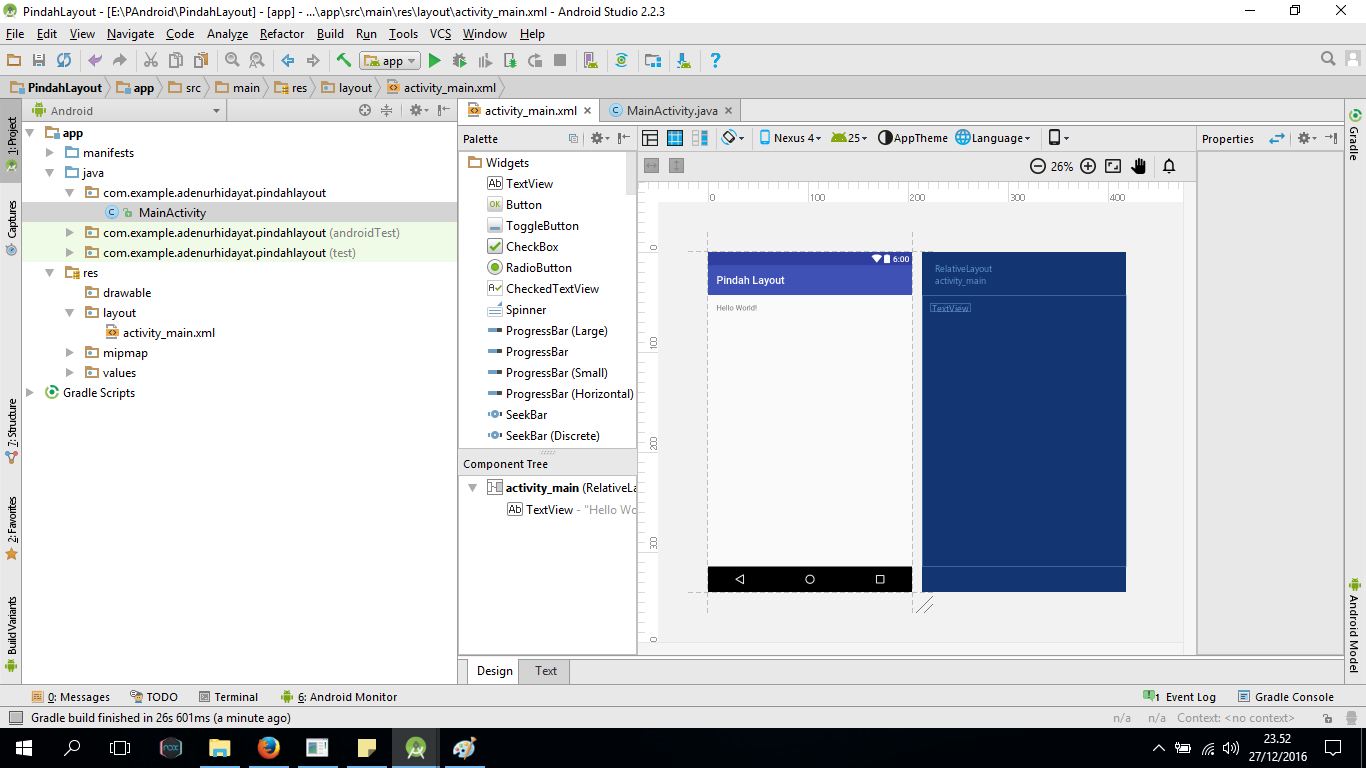Switch to the MainActivity.java tab
1366x768 pixels.
pos(670,111)
